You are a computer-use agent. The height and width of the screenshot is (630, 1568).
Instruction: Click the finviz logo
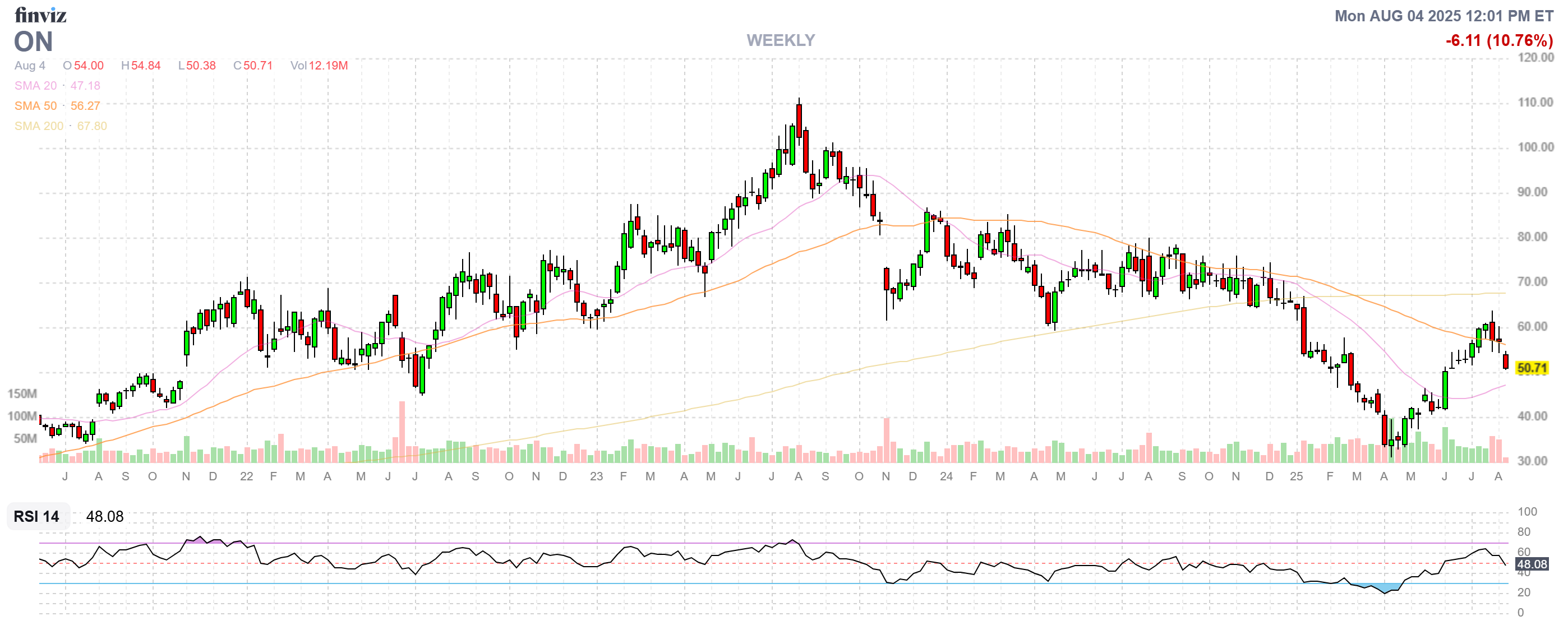tap(40, 15)
